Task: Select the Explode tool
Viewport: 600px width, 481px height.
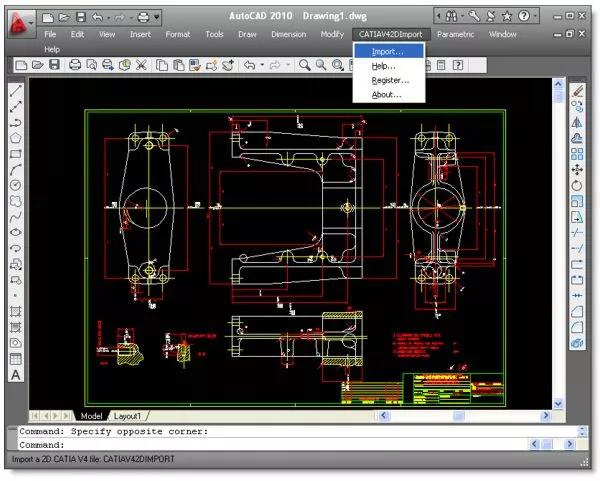Action: (577, 343)
